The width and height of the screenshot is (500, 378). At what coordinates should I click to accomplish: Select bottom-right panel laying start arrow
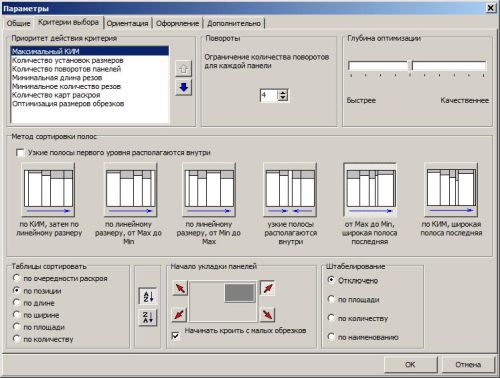(x=268, y=314)
